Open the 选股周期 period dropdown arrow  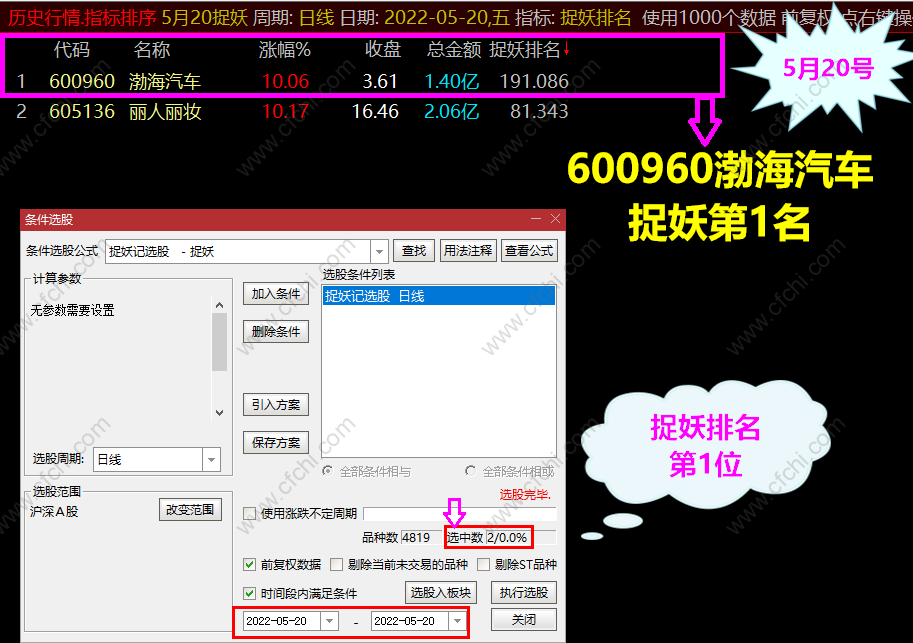click(x=211, y=460)
